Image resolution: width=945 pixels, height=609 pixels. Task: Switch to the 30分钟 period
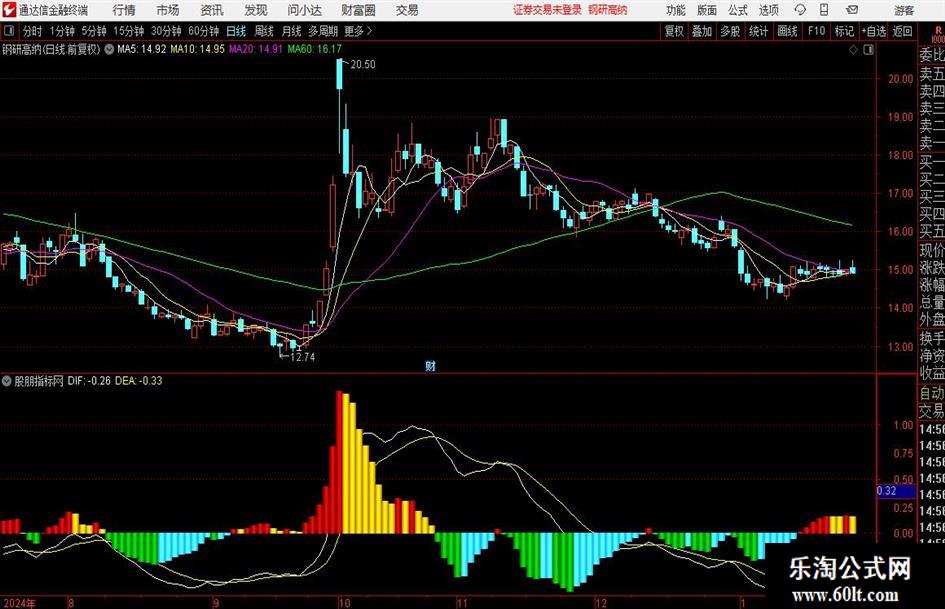[166, 31]
